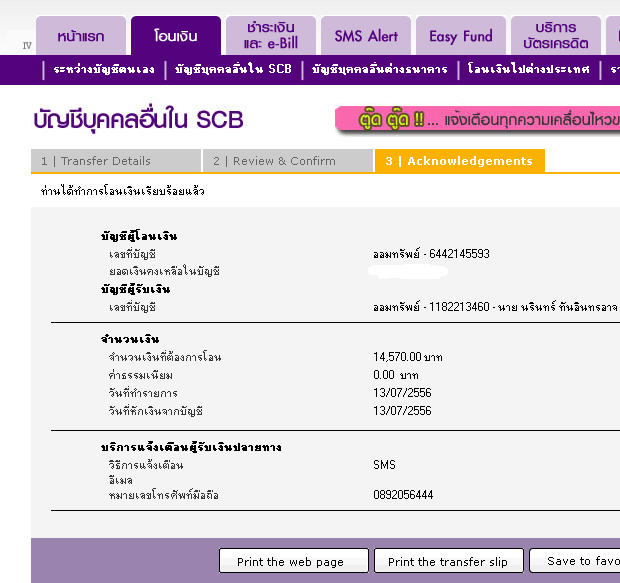Screen dimensions: 620x583
Task: Click the ท่านได้ทำการโอนเงินเรียบร้อยแล้ว confirmation message
Action: click(x=123, y=191)
